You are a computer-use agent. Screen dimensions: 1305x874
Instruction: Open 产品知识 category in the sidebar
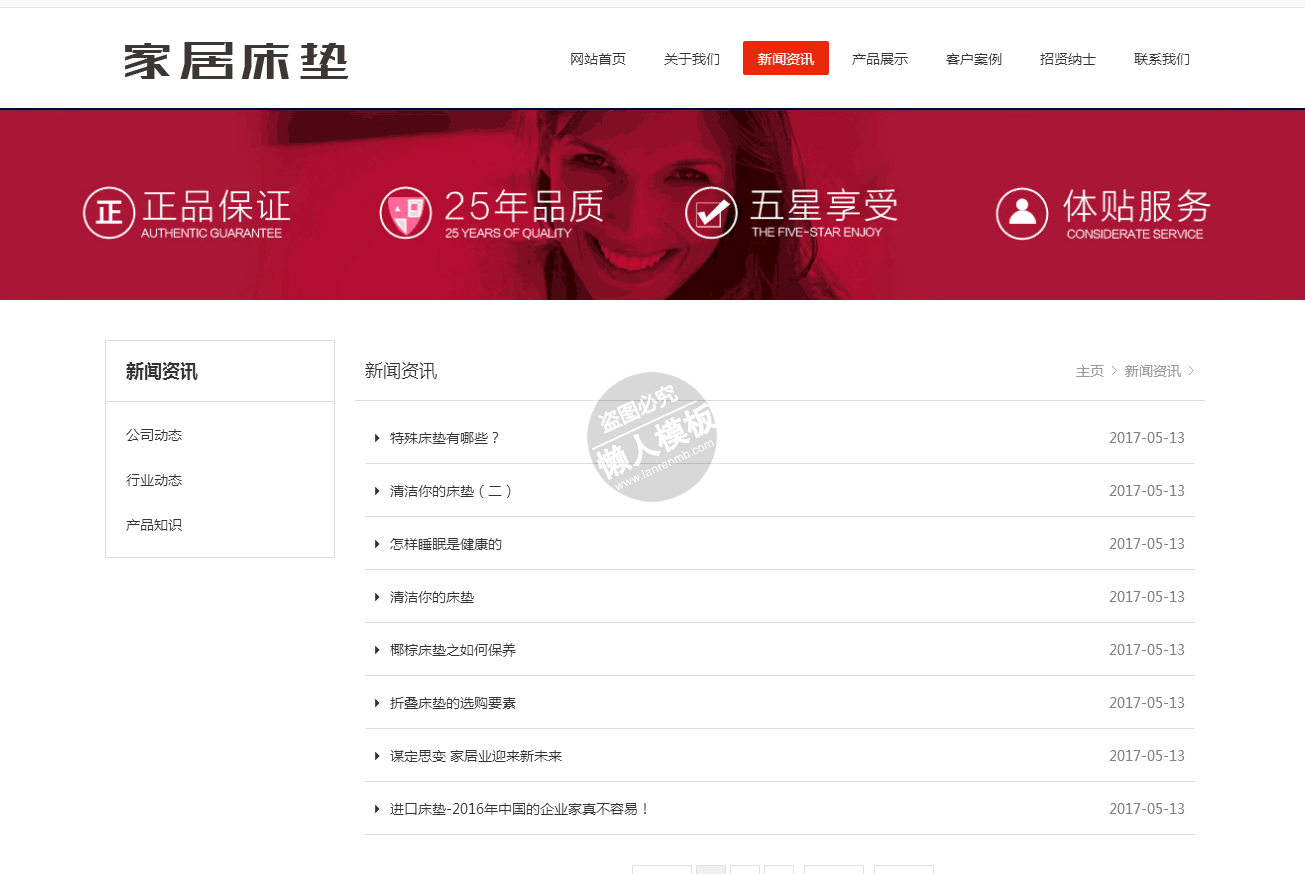click(154, 525)
